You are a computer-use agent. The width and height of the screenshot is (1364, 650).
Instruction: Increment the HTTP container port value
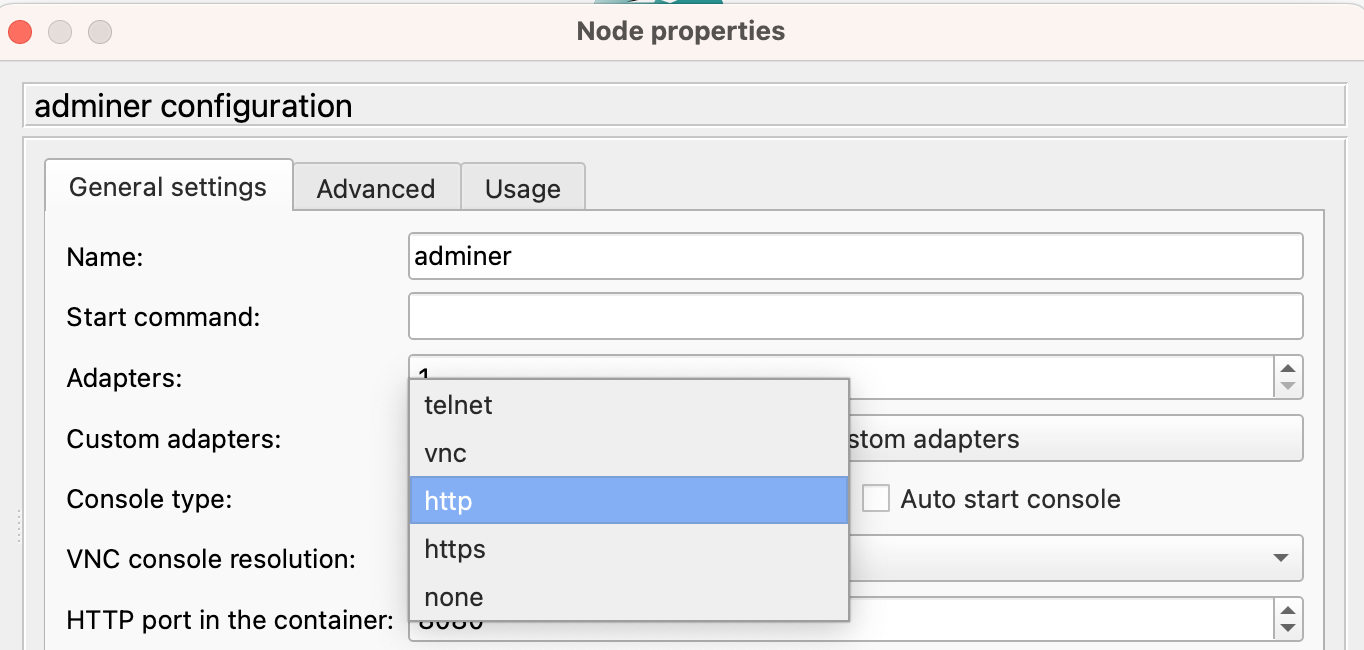(x=1288, y=611)
